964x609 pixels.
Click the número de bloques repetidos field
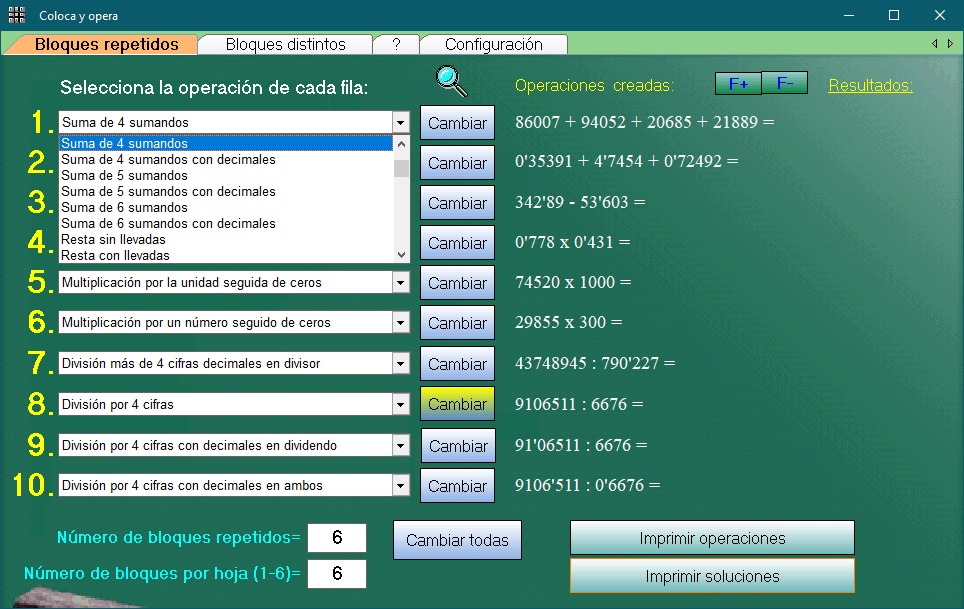point(337,538)
